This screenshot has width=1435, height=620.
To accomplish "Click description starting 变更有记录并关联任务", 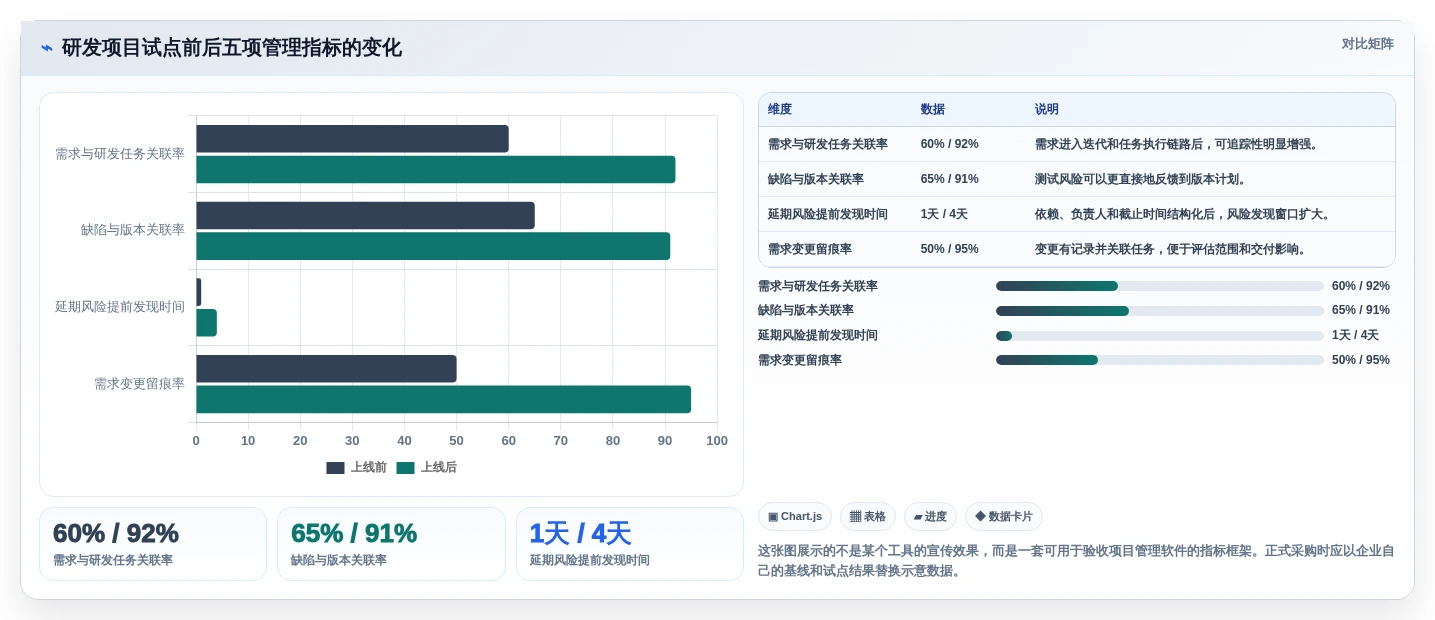I will coord(1173,250).
